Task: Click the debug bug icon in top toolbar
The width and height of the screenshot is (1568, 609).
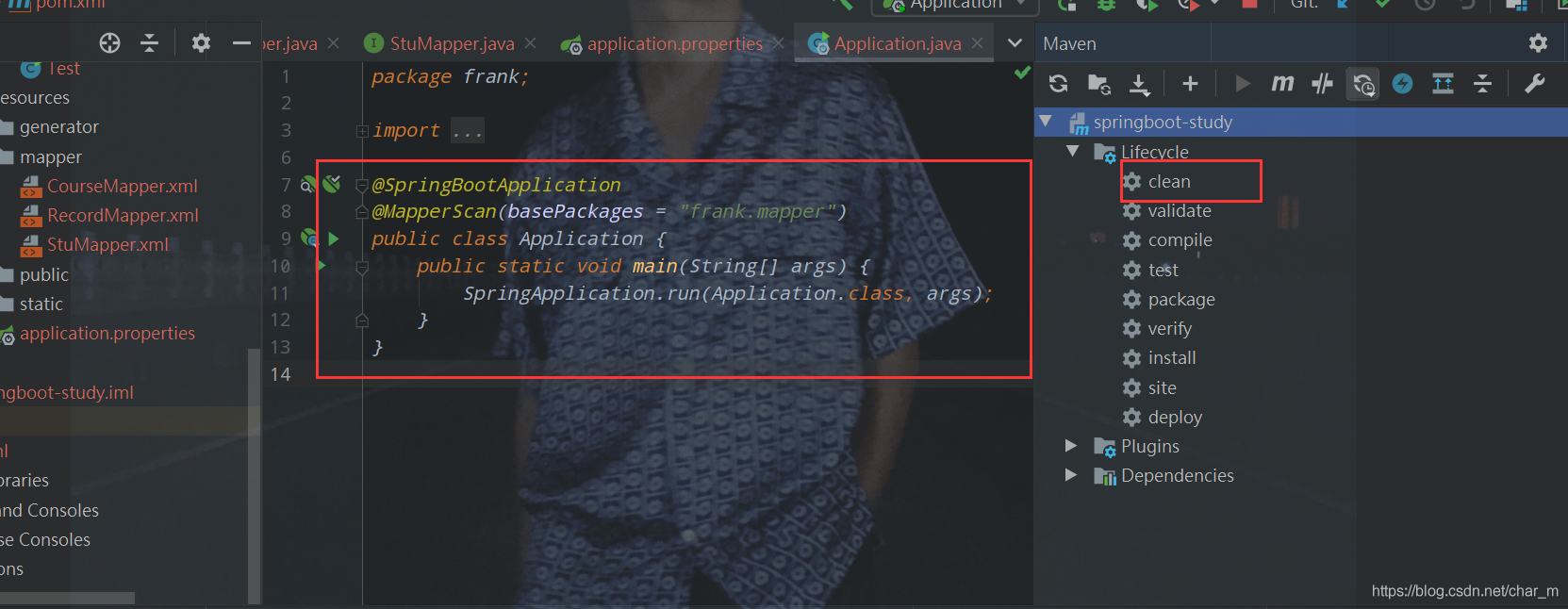Action: point(1106,5)
